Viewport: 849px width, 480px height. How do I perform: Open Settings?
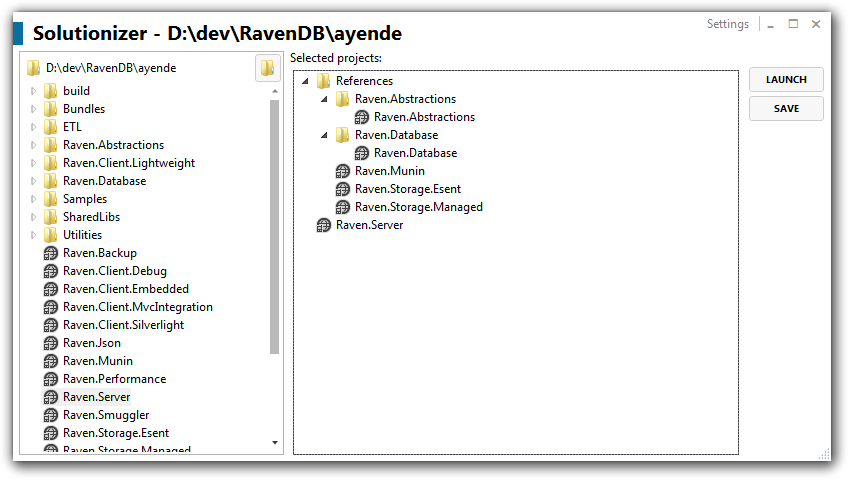(x=728, y=24)
